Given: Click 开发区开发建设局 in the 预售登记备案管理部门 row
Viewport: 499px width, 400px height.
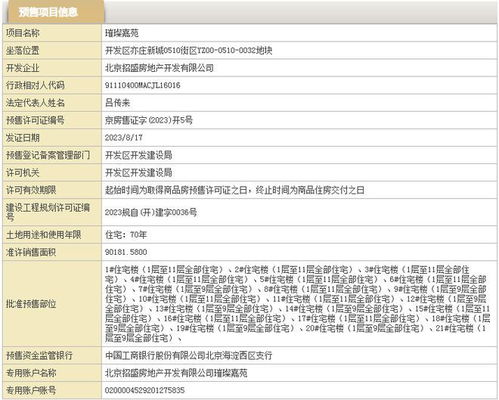Looking at the screenshot, I should tap(139, 155).
